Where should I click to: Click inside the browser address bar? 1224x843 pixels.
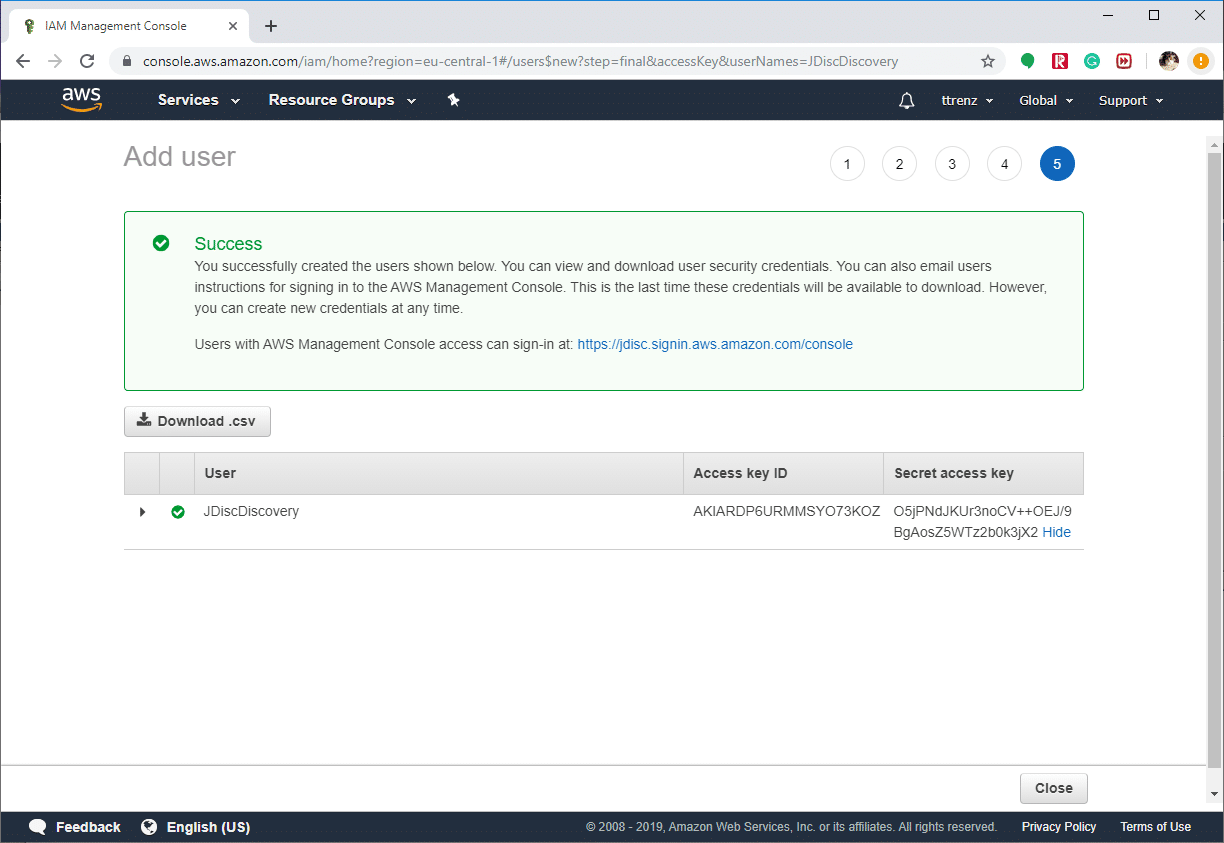tap(500, 61)
